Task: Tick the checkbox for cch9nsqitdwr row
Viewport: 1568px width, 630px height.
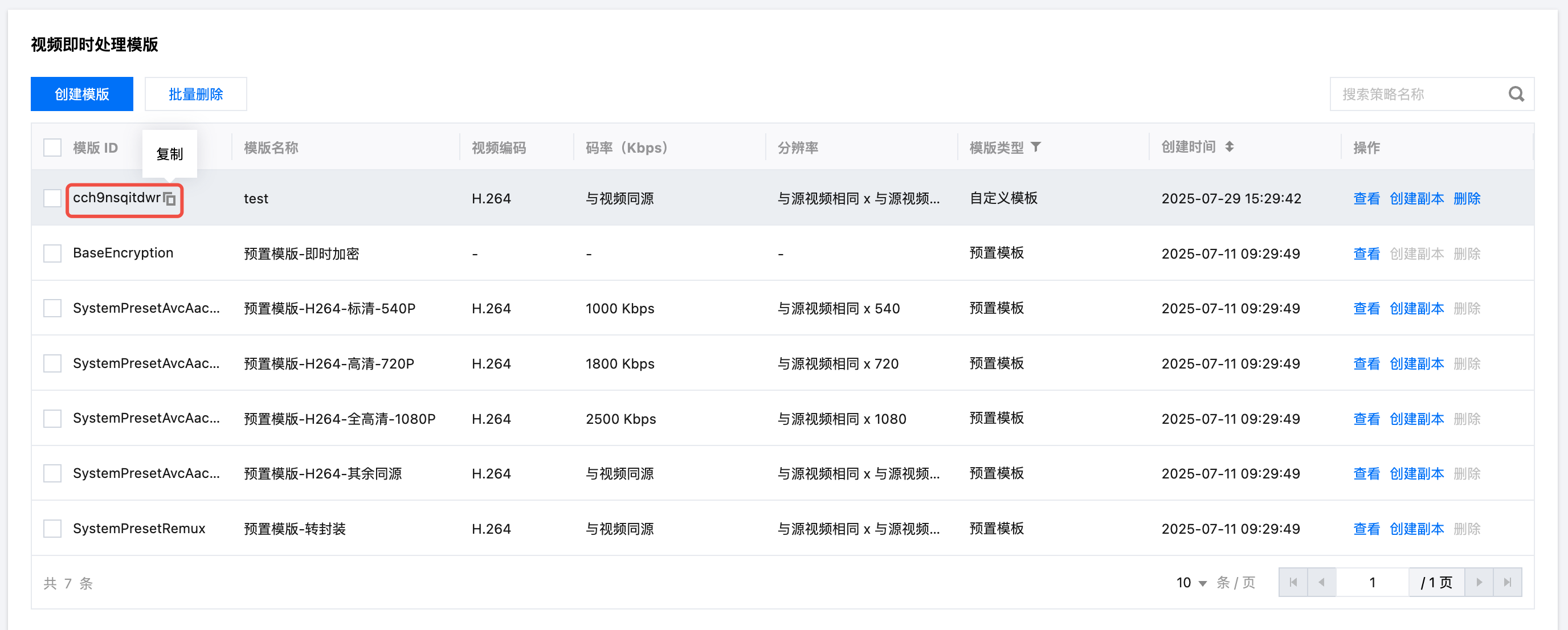Action: (52, 198)
